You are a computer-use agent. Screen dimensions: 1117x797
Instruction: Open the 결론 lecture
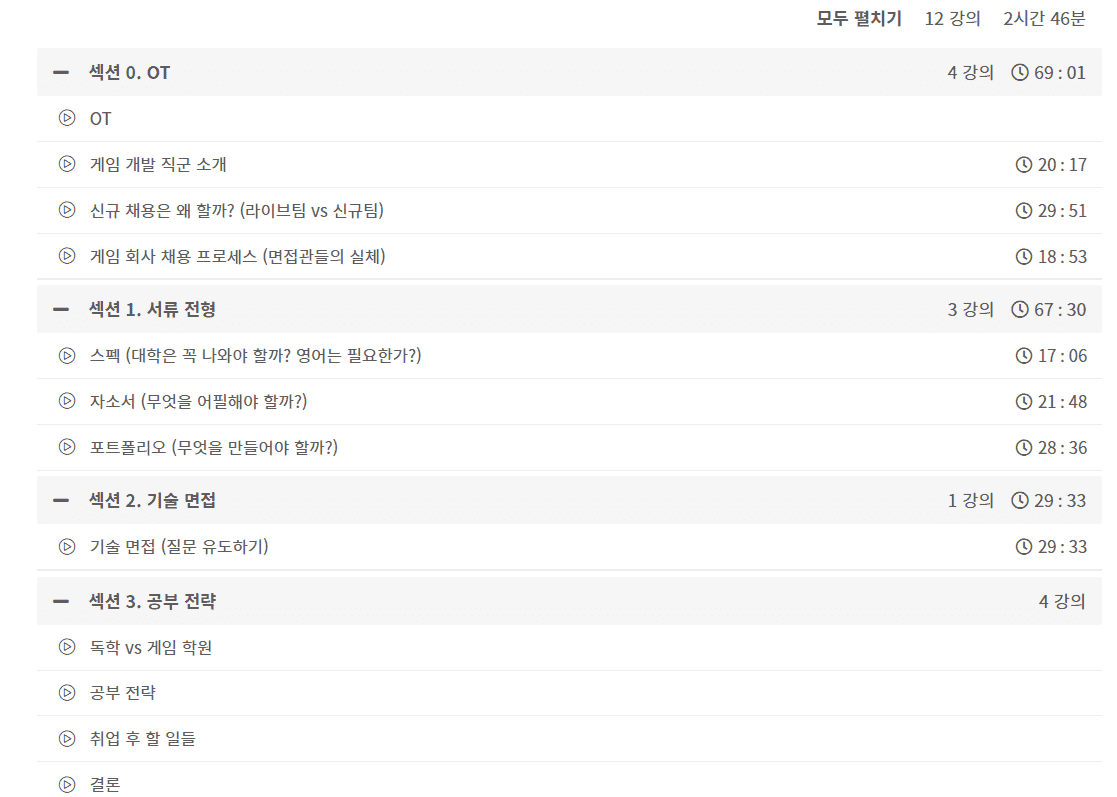coord(105,785)
